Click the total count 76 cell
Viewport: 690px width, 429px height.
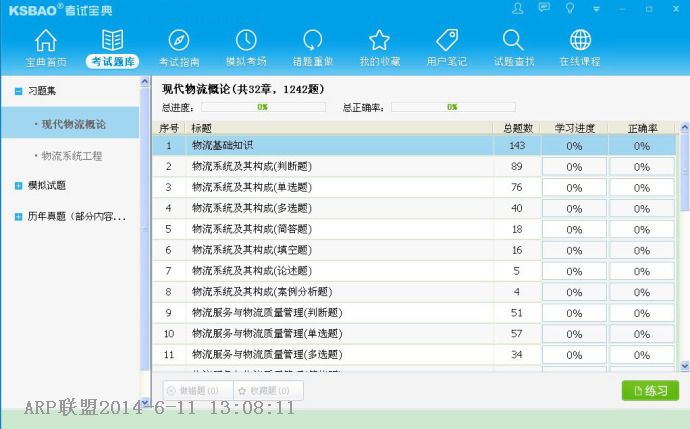tap(517, 187)
